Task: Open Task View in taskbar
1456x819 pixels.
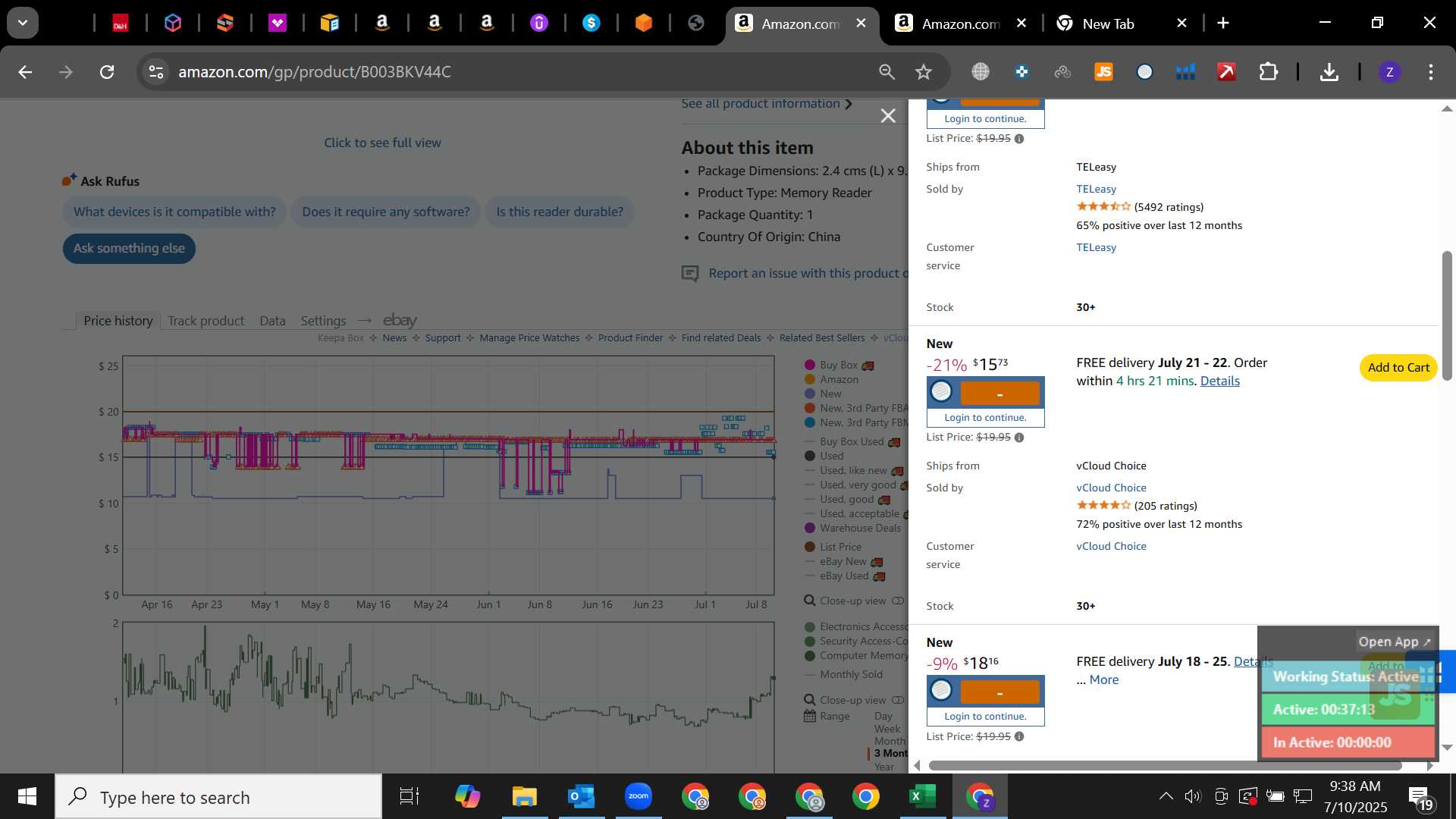Action: 409,797
